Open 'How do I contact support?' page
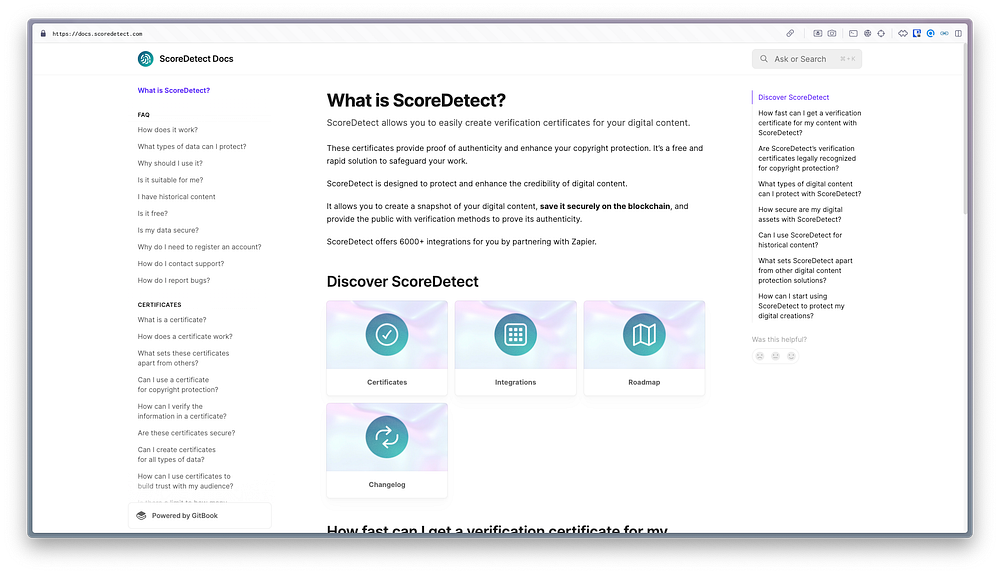 tap(181, 263)
